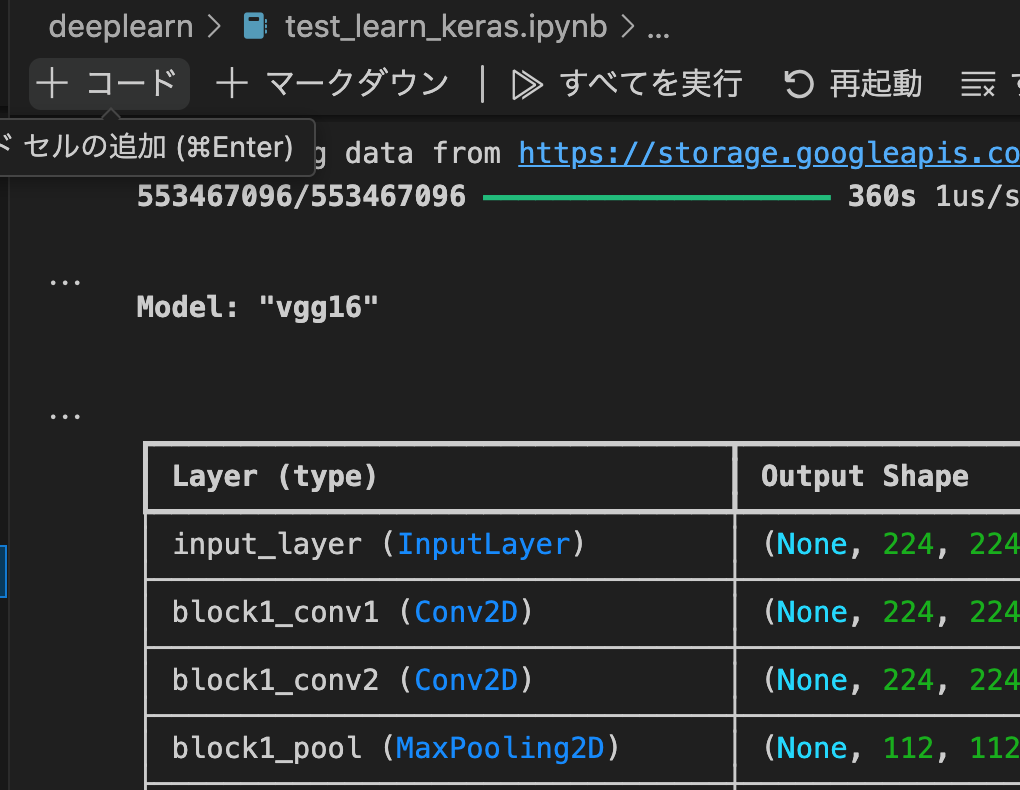This screenshot has height=790, width=1020.
Task: Select the blue cell indicator bar on left edge
Action: tap(4, 570)
